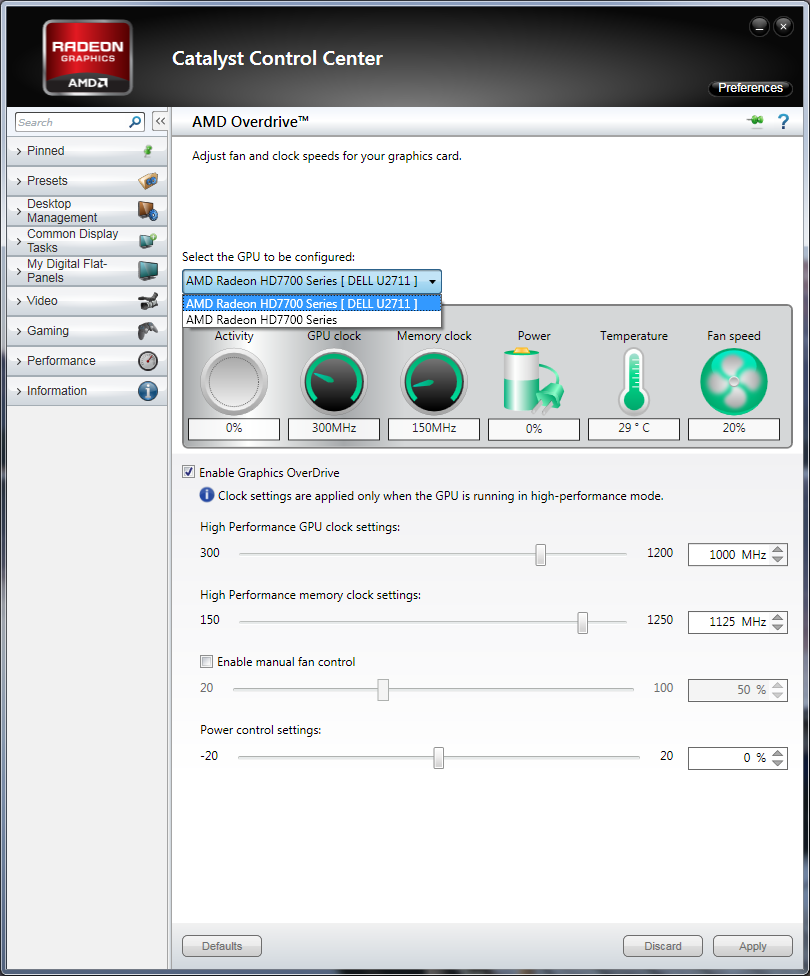The width and height of the screenshot is (810, 976).
Task: Click the Search input field
Action: (x=72, y=122)
